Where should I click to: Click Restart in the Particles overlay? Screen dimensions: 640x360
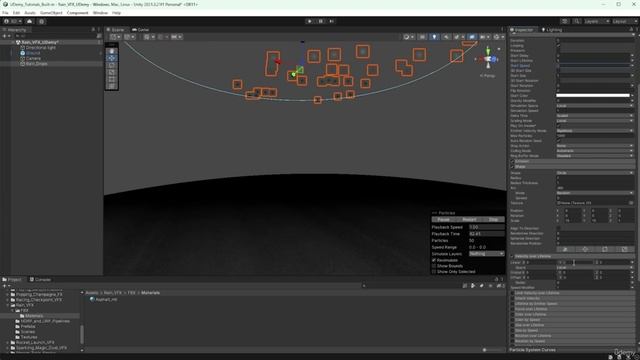pos(469,220)
